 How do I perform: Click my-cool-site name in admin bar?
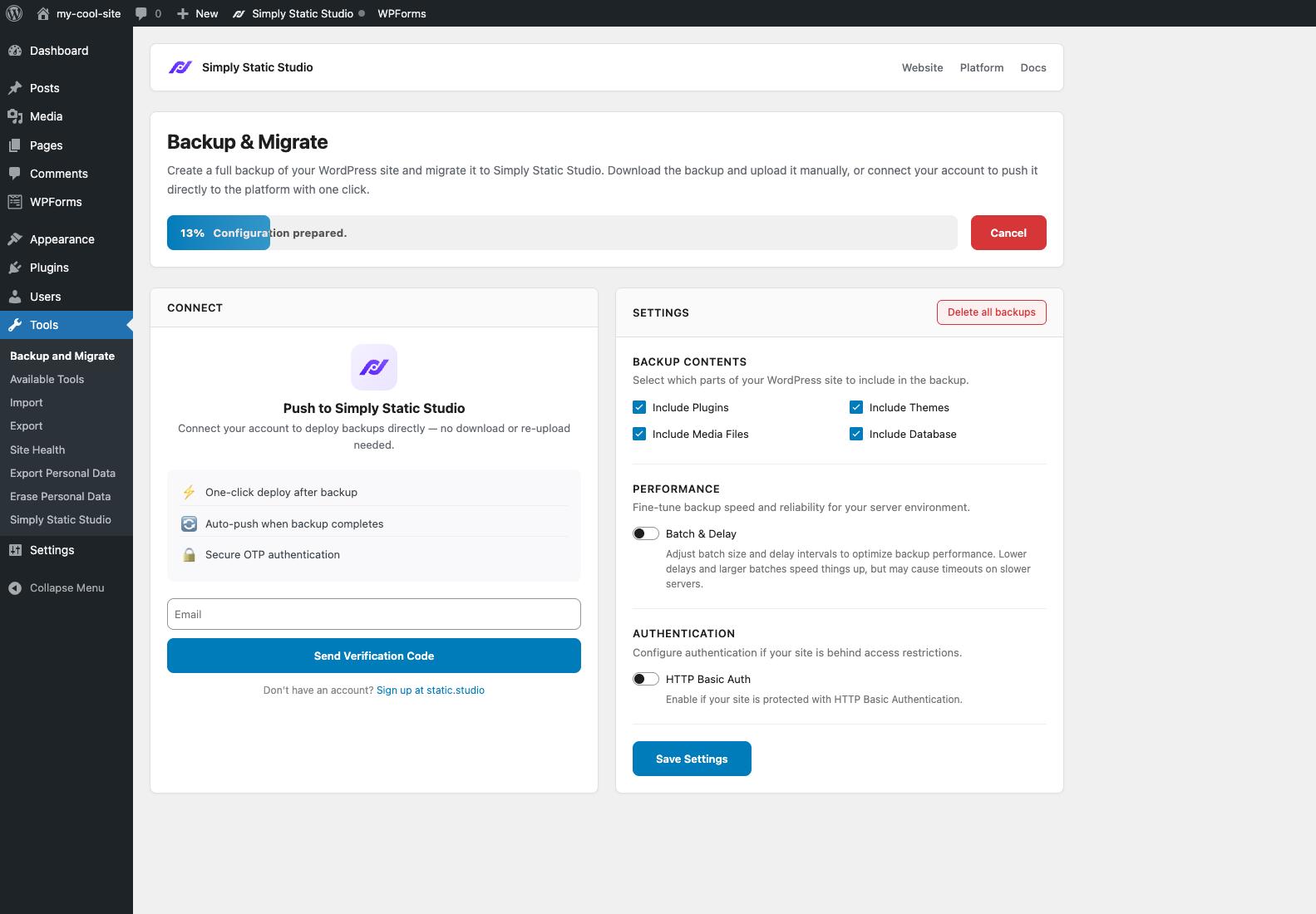(x=88, y=13)
